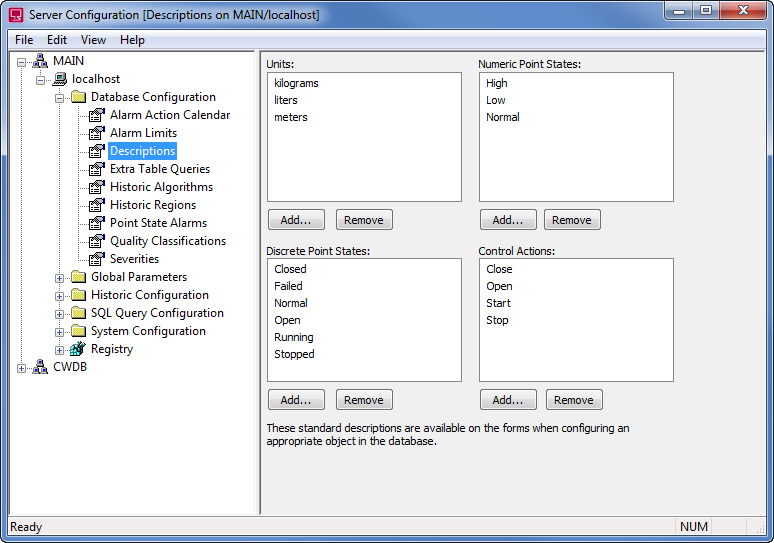Select High in Numeric Point States

[x=497, y=83]
